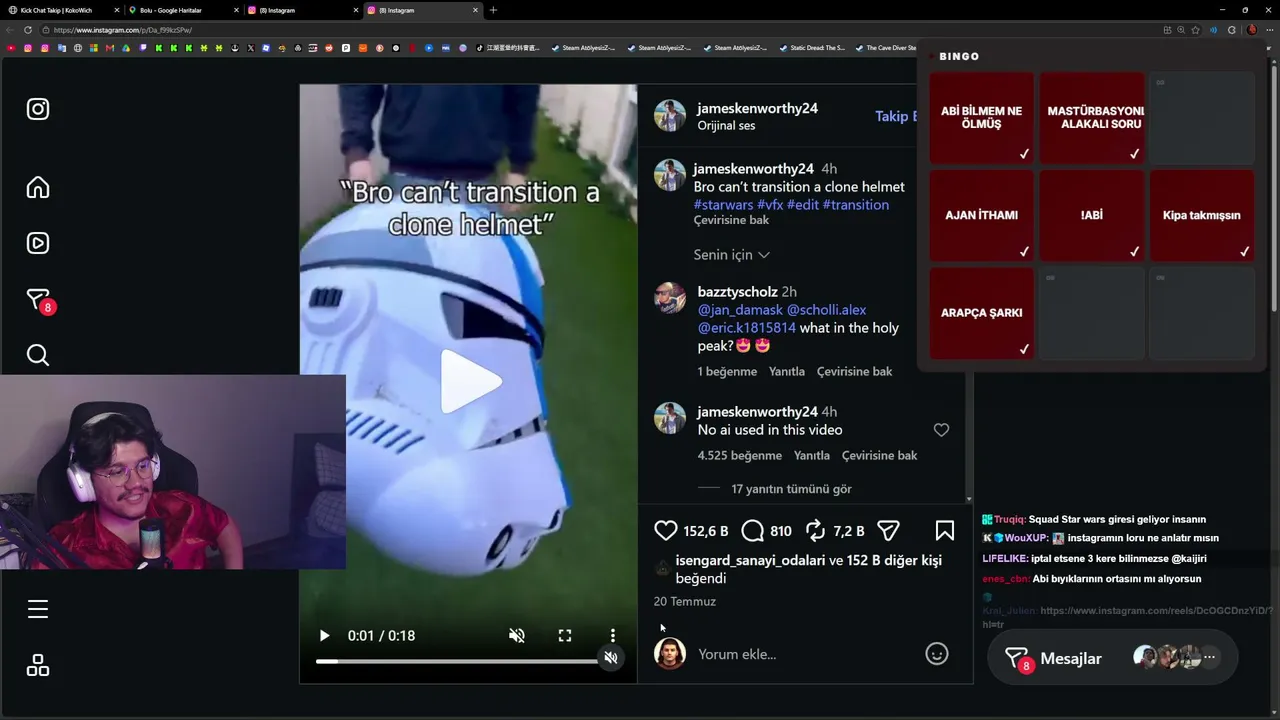This screenshot has height=720, width=1280.
Task: Toggle the "ARAPÇA ŞARKI" bingo tile
Action: point(981,313)
